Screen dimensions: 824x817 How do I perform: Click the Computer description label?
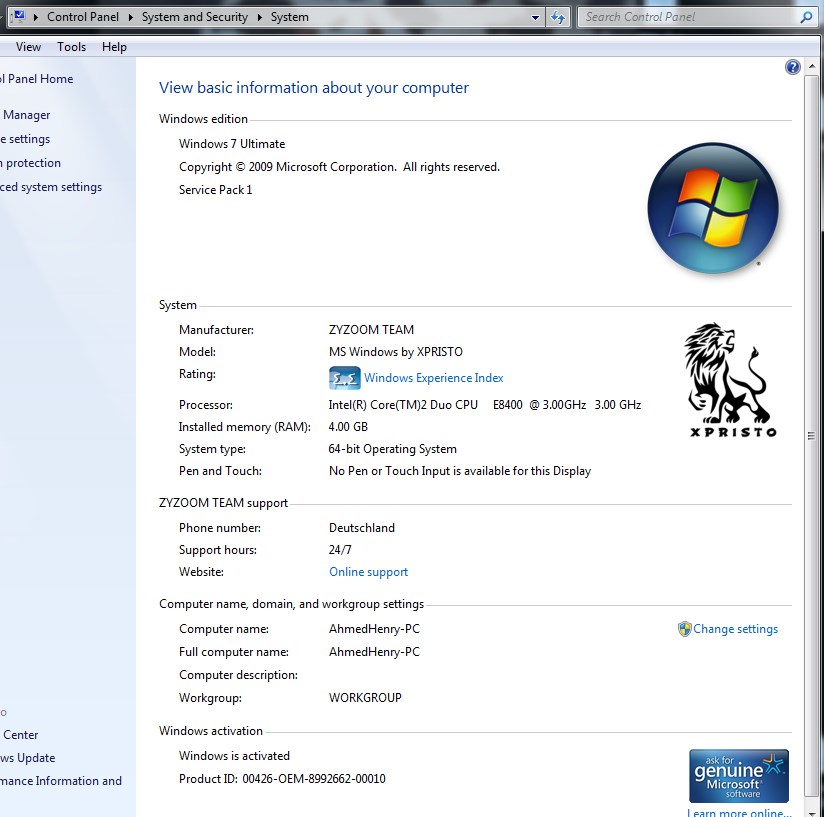tap(238, 675)
